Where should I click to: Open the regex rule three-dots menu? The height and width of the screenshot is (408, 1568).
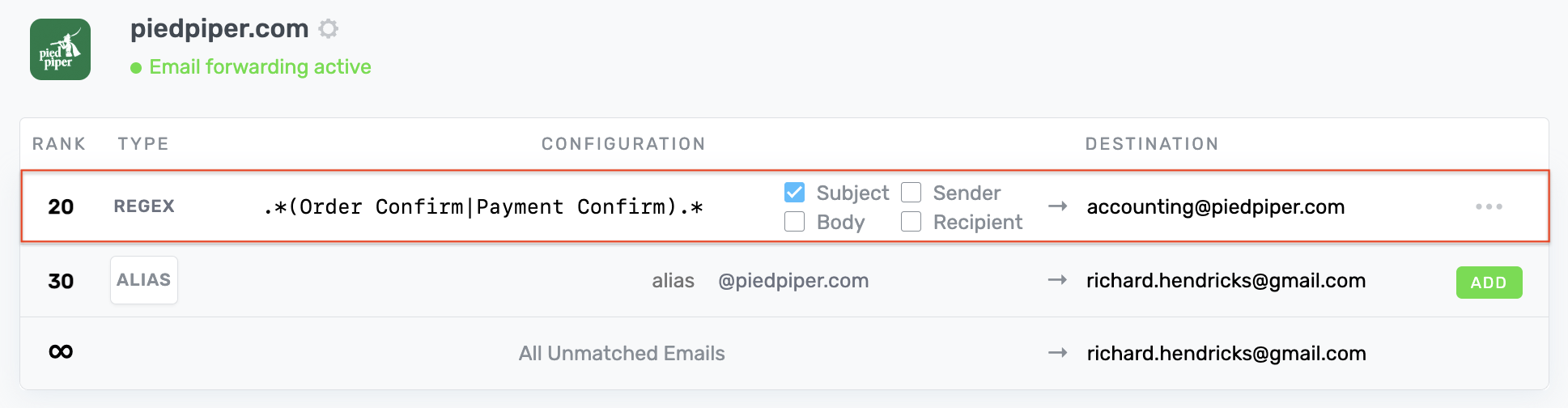1489,206
